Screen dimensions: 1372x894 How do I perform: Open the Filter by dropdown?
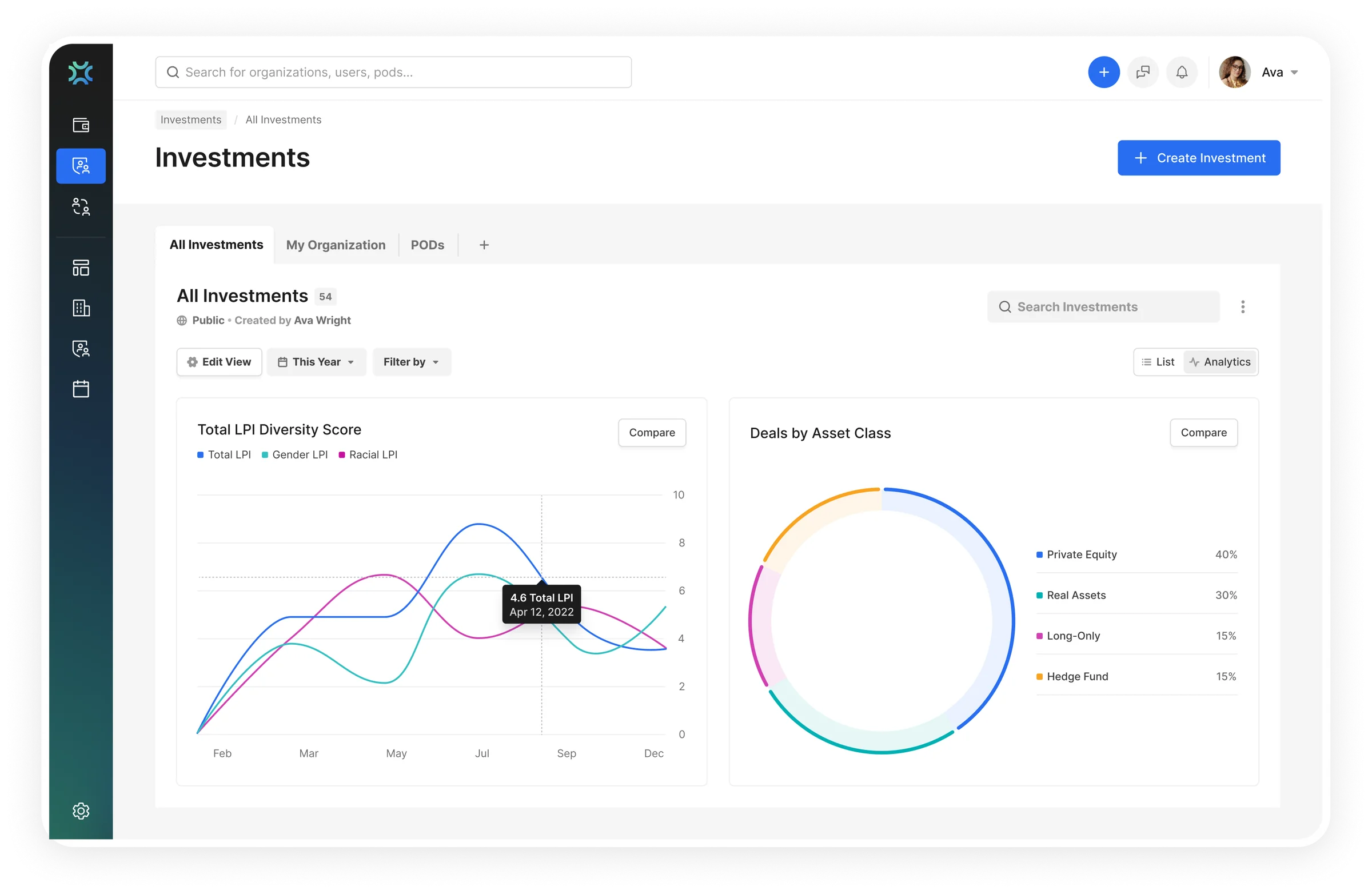coord(412,362)
